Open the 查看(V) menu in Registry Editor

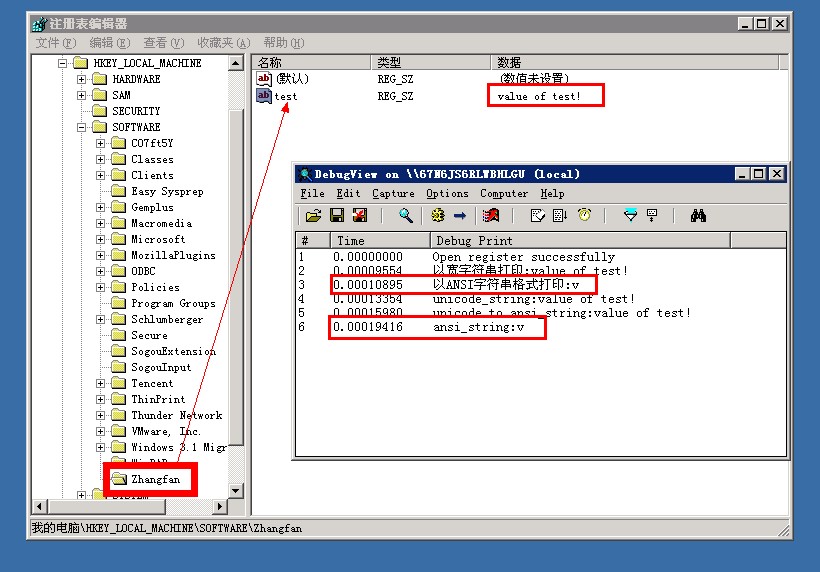164,43
